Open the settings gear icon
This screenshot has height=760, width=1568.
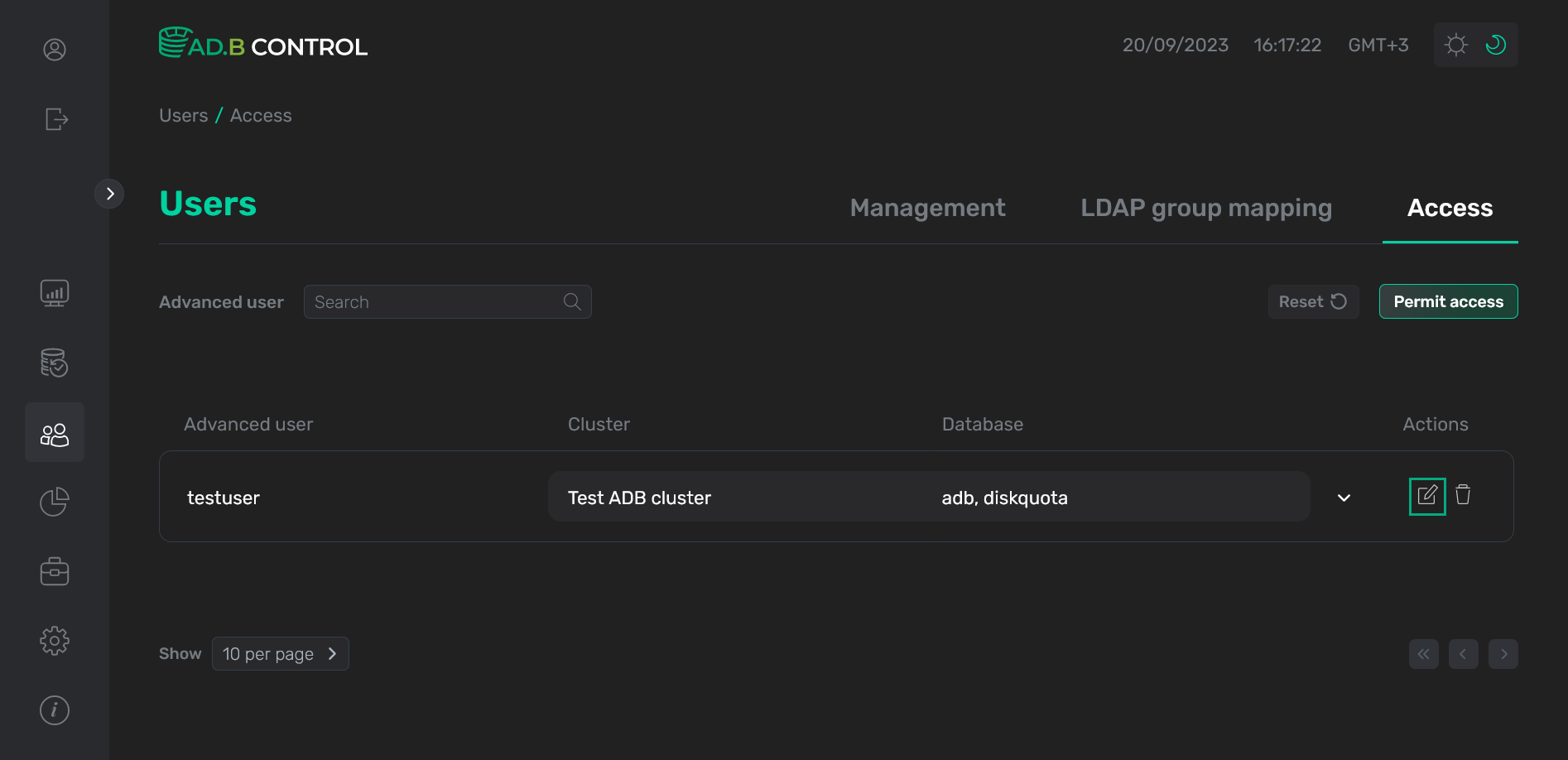(54, 640)
